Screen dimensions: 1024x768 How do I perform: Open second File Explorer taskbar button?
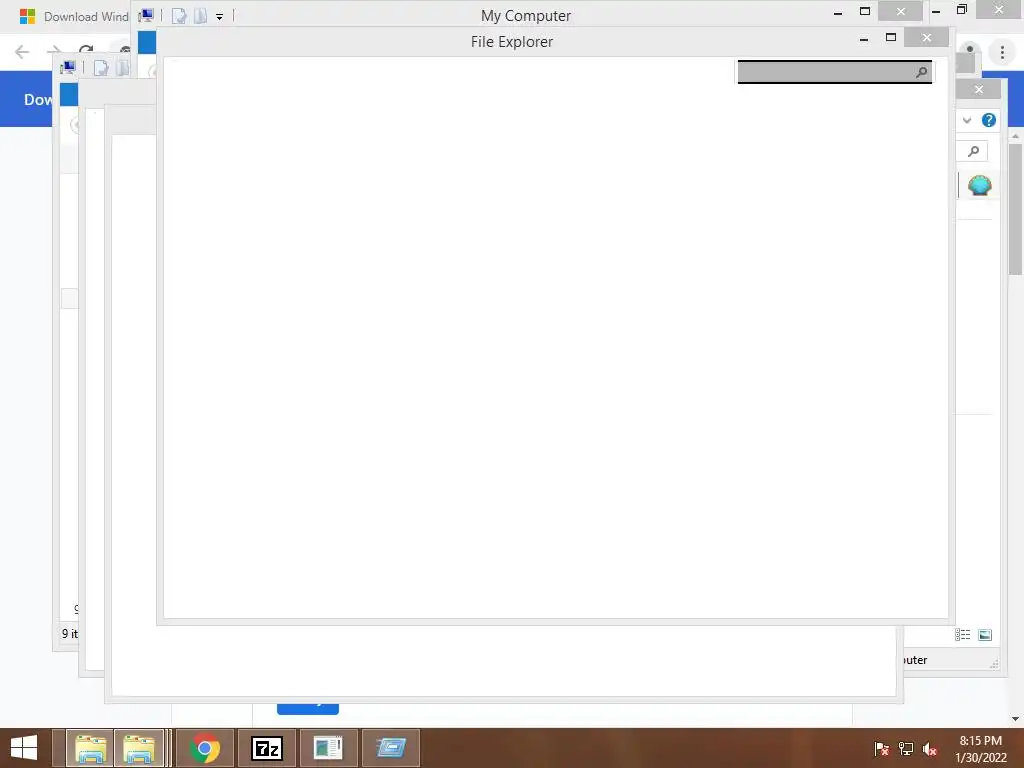139,748
